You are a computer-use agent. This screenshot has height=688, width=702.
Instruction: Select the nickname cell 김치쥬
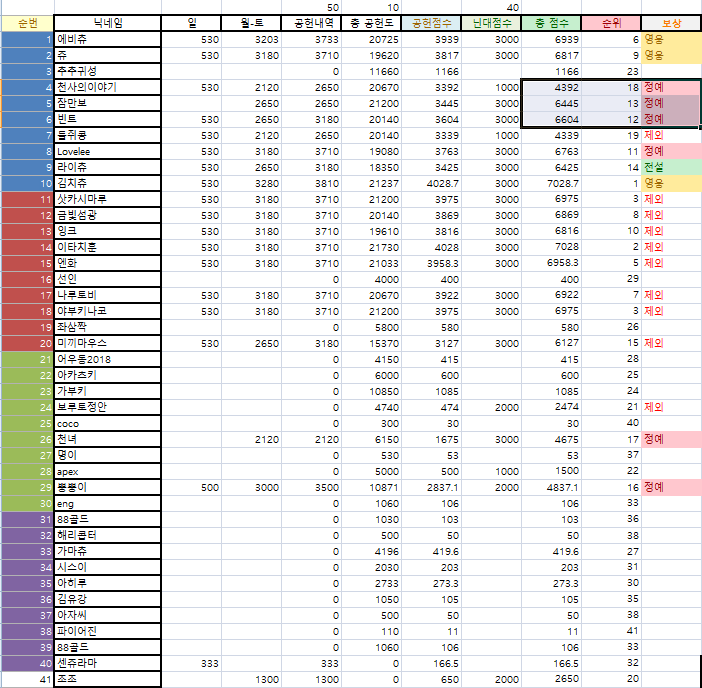pyautogui.click(x=107, y=183)
